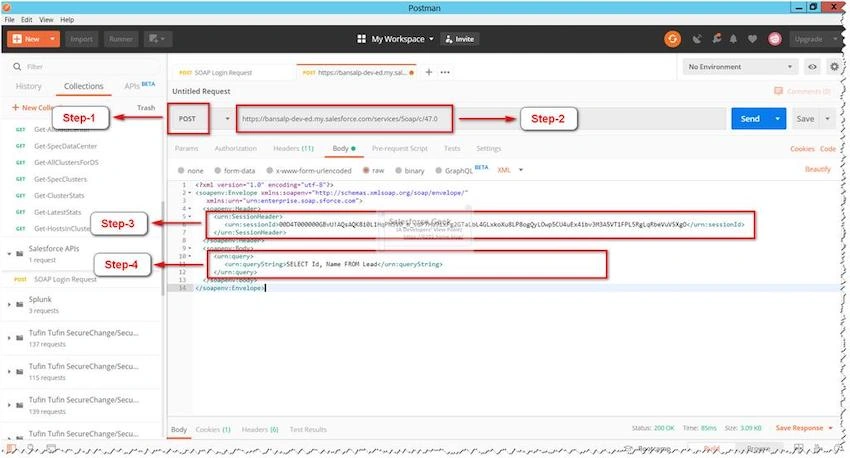Open the Upgrade dropdown arrow
This screenshot has width=850, height=458.
pos(834,39)
